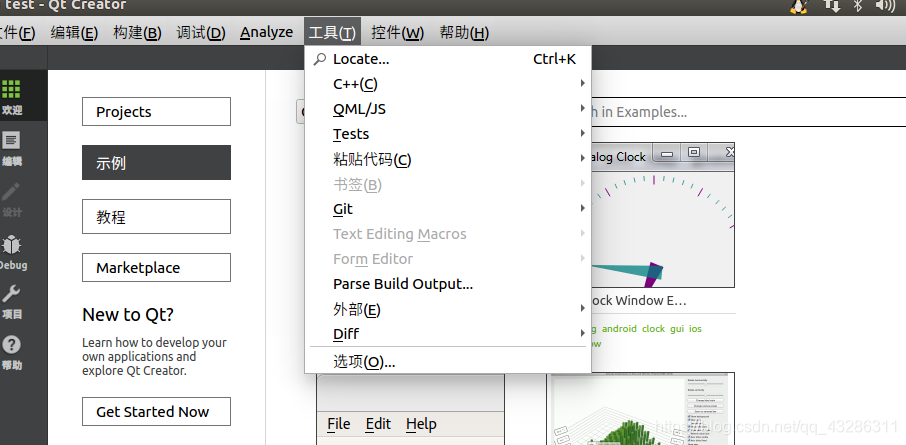The height and width of the screenshot is (445, 906).
Task: Click the Projects button on Welcome page
Action: click(156, 112)
